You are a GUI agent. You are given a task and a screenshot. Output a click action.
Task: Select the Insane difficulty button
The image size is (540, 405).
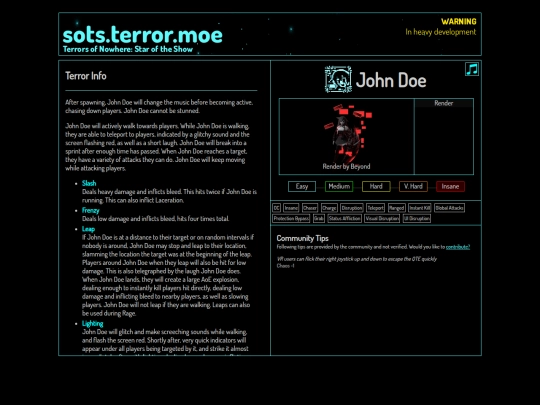pos(450,186)
